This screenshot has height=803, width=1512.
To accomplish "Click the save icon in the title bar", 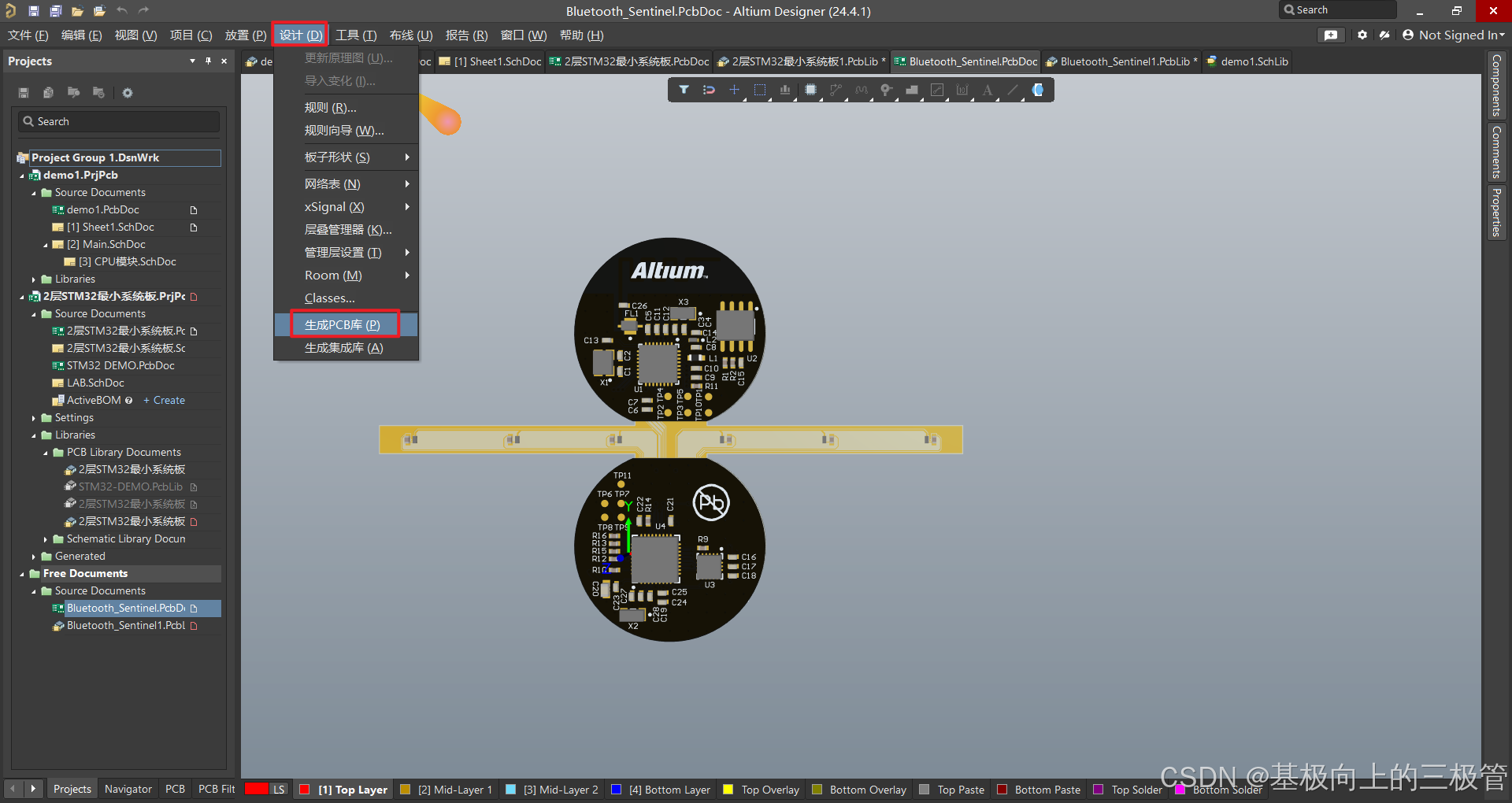I will 34,11.
